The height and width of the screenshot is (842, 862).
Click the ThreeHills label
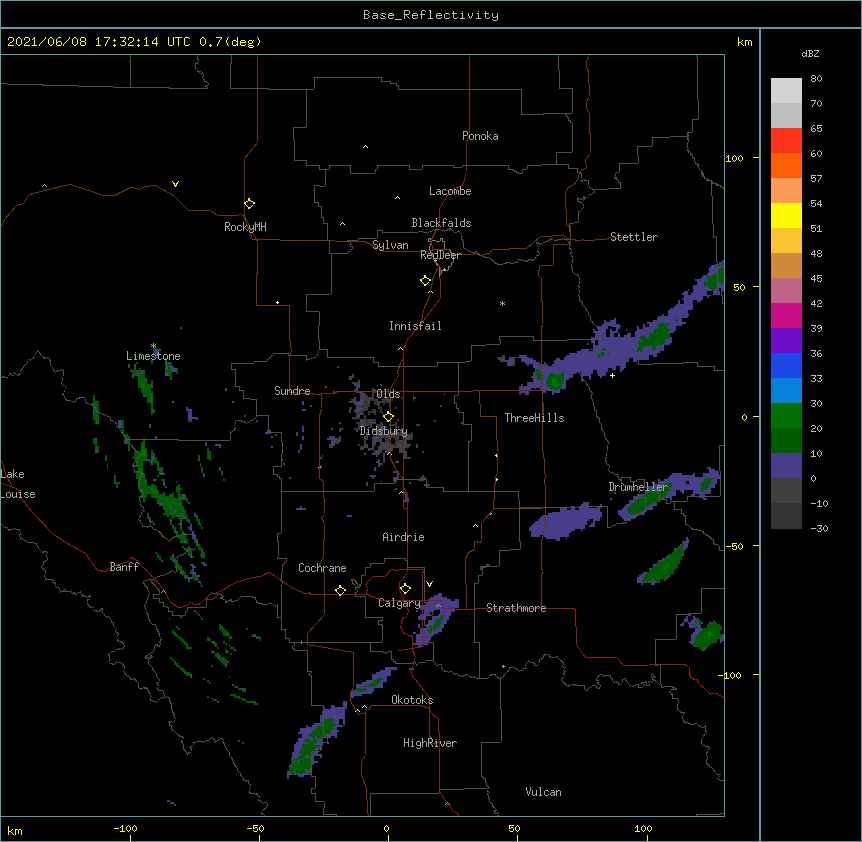point(534,418)
